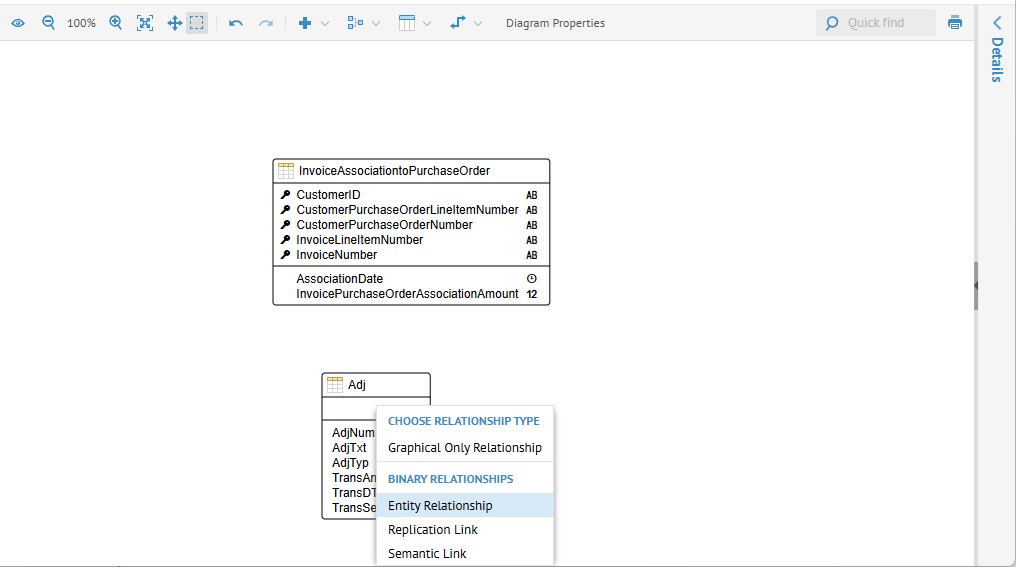Click the redo arrow icon
Viewport: 1016px width, 567px height.
coord(266,23)
